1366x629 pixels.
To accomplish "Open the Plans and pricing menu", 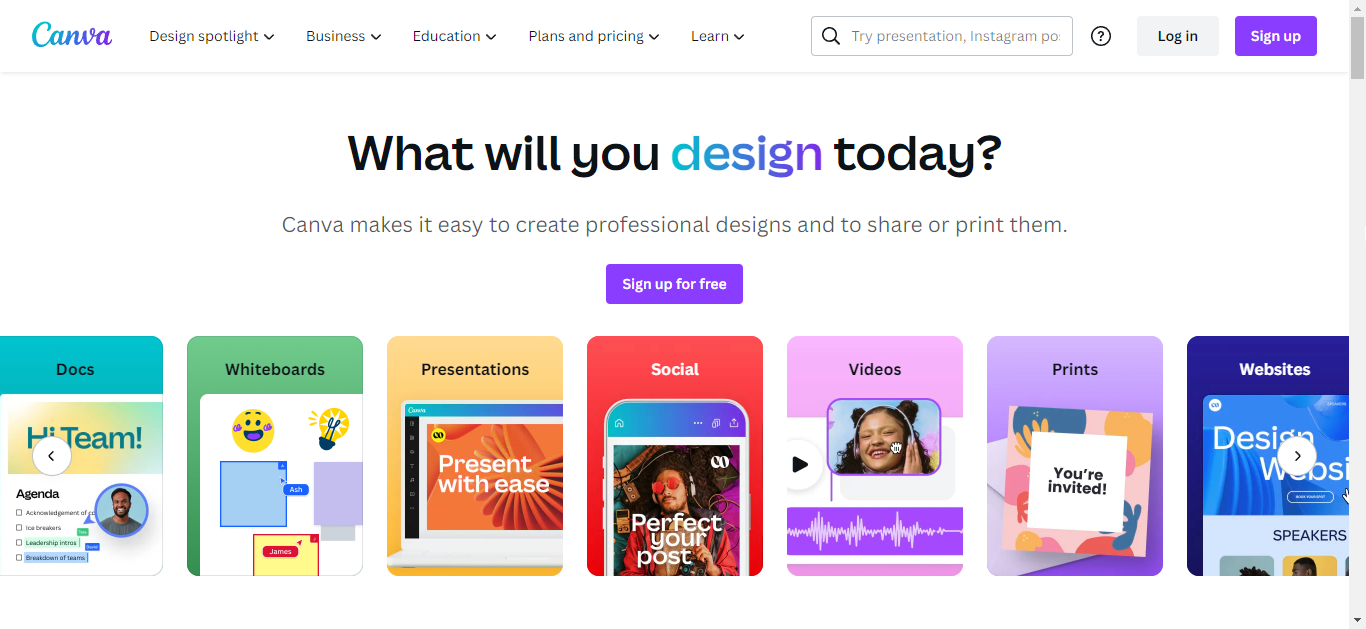I will (x=593, y=36).
